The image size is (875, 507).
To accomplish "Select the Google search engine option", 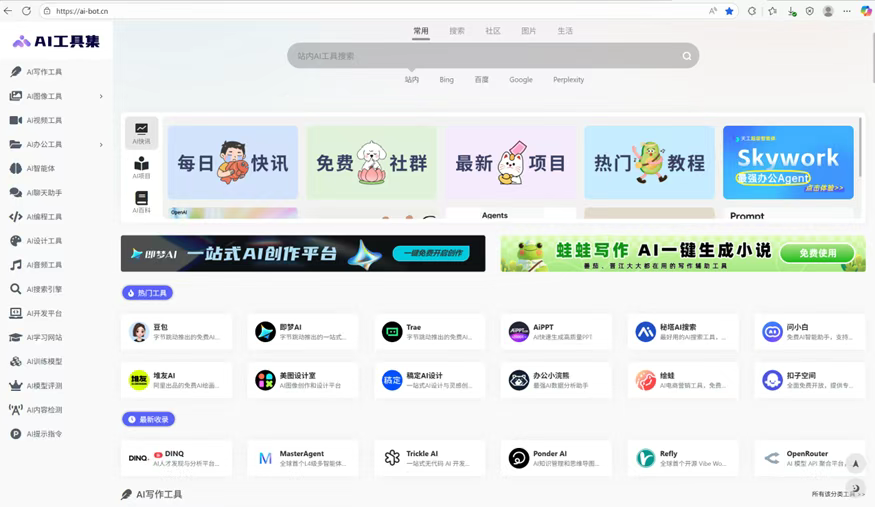I will (521, 80).
